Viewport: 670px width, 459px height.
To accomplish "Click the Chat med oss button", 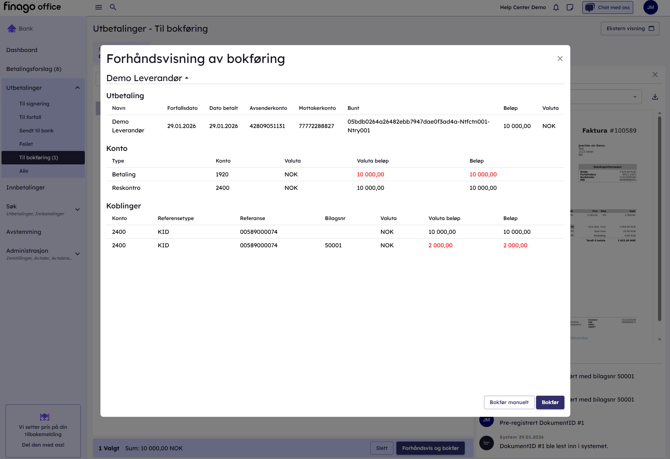I will tap(607, 7).
